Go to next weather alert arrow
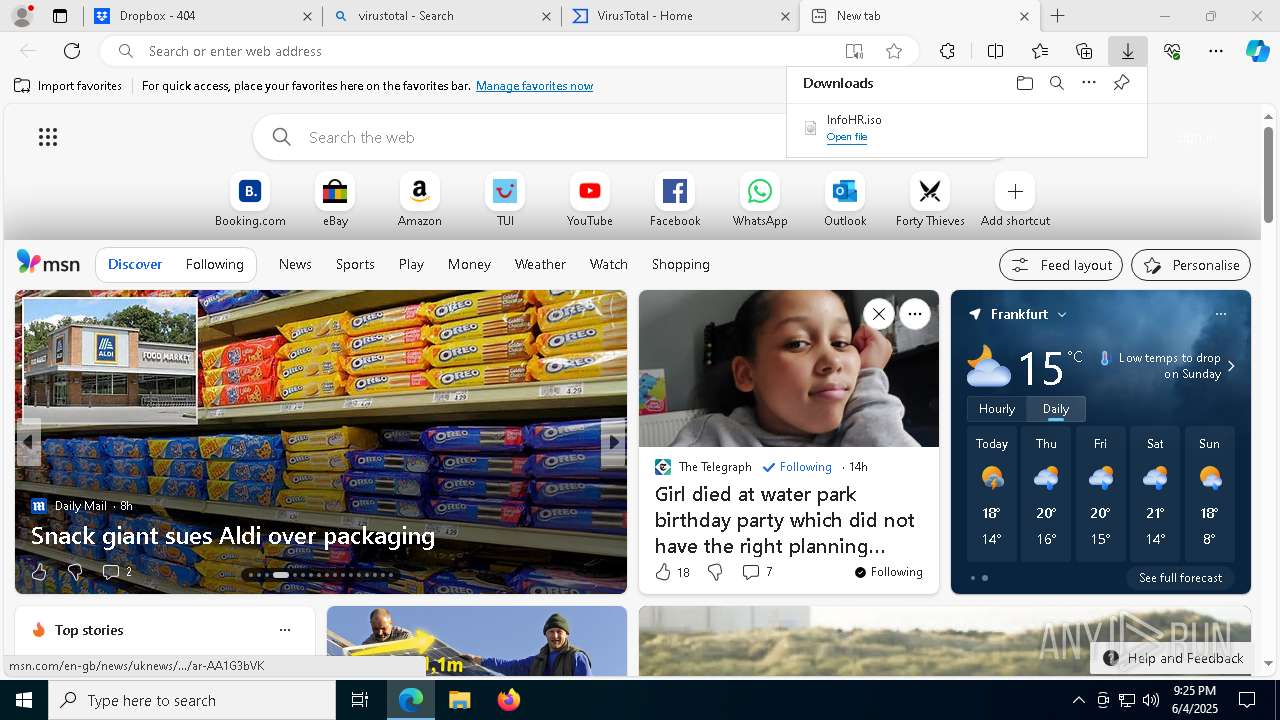1280x720 pixels. [1231, 366]
